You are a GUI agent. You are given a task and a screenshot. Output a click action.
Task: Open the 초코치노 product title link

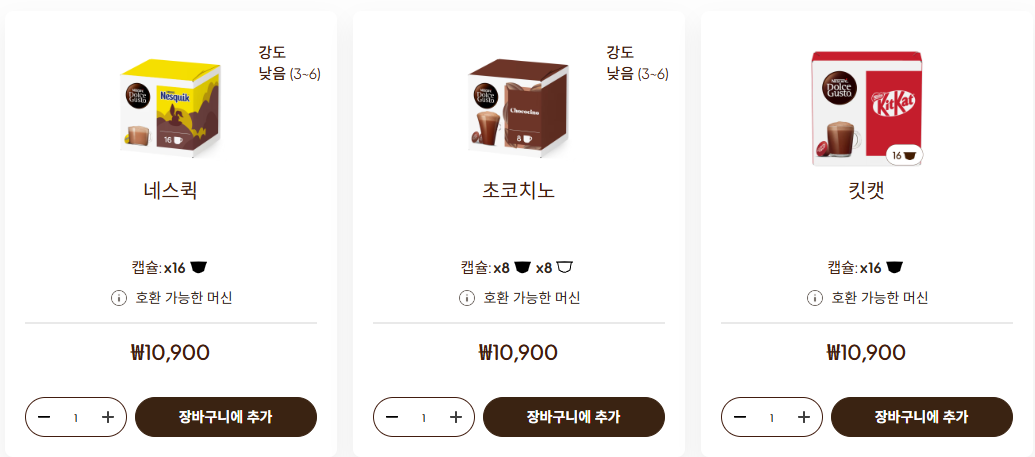click(x=518, y=190)
